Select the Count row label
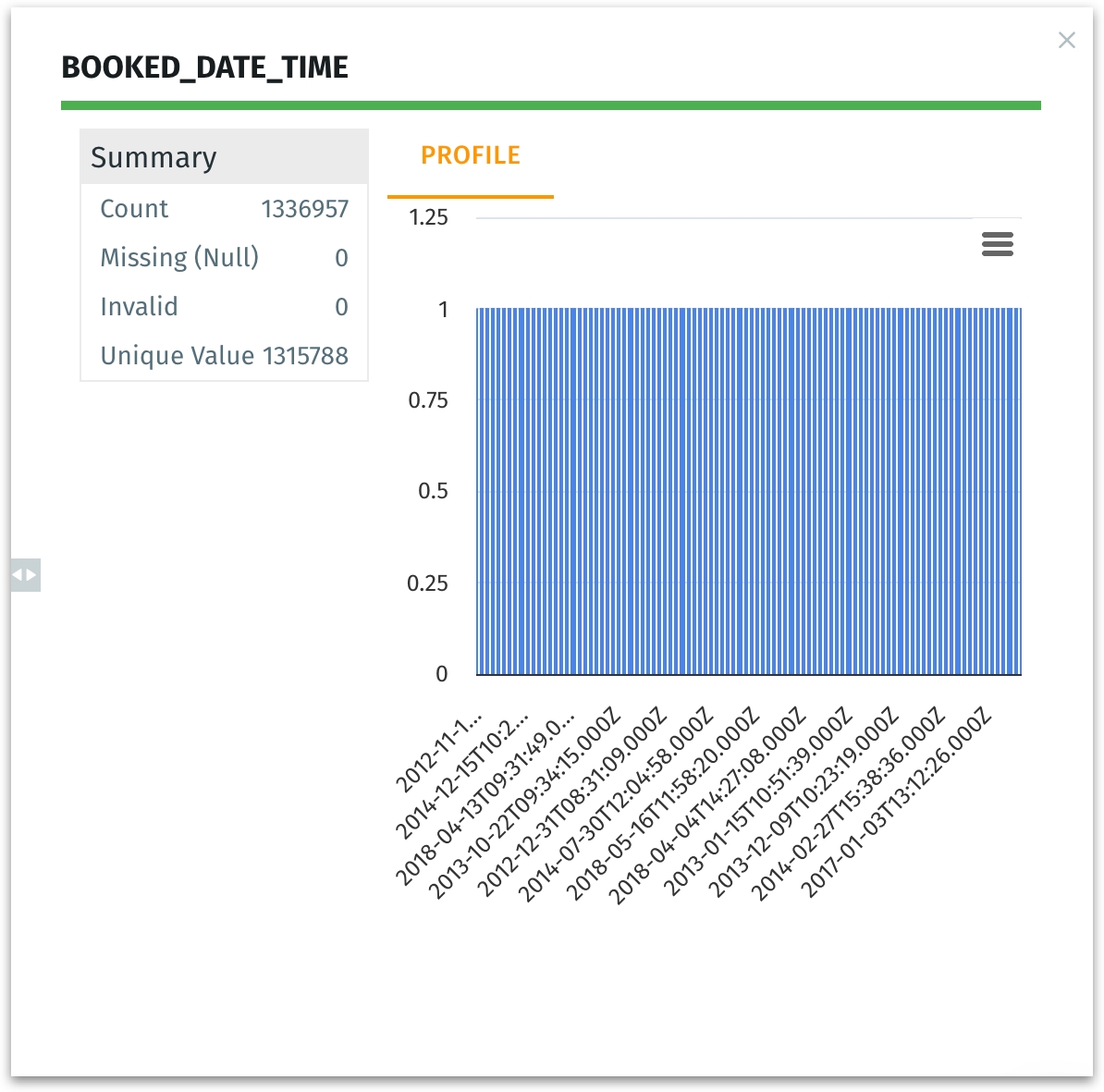The image size is (1104, 1092). 134,209
